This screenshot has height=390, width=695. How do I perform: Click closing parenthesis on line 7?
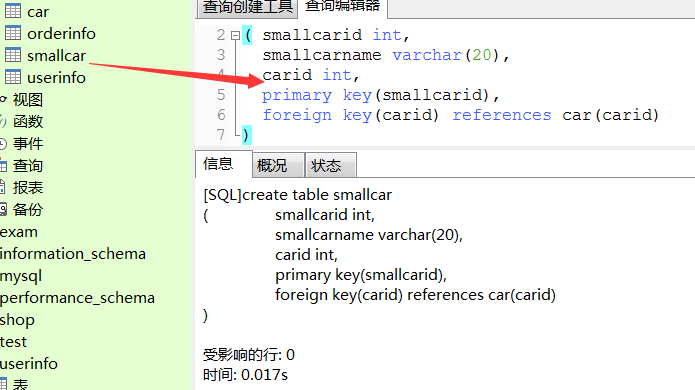pos(246,135)
